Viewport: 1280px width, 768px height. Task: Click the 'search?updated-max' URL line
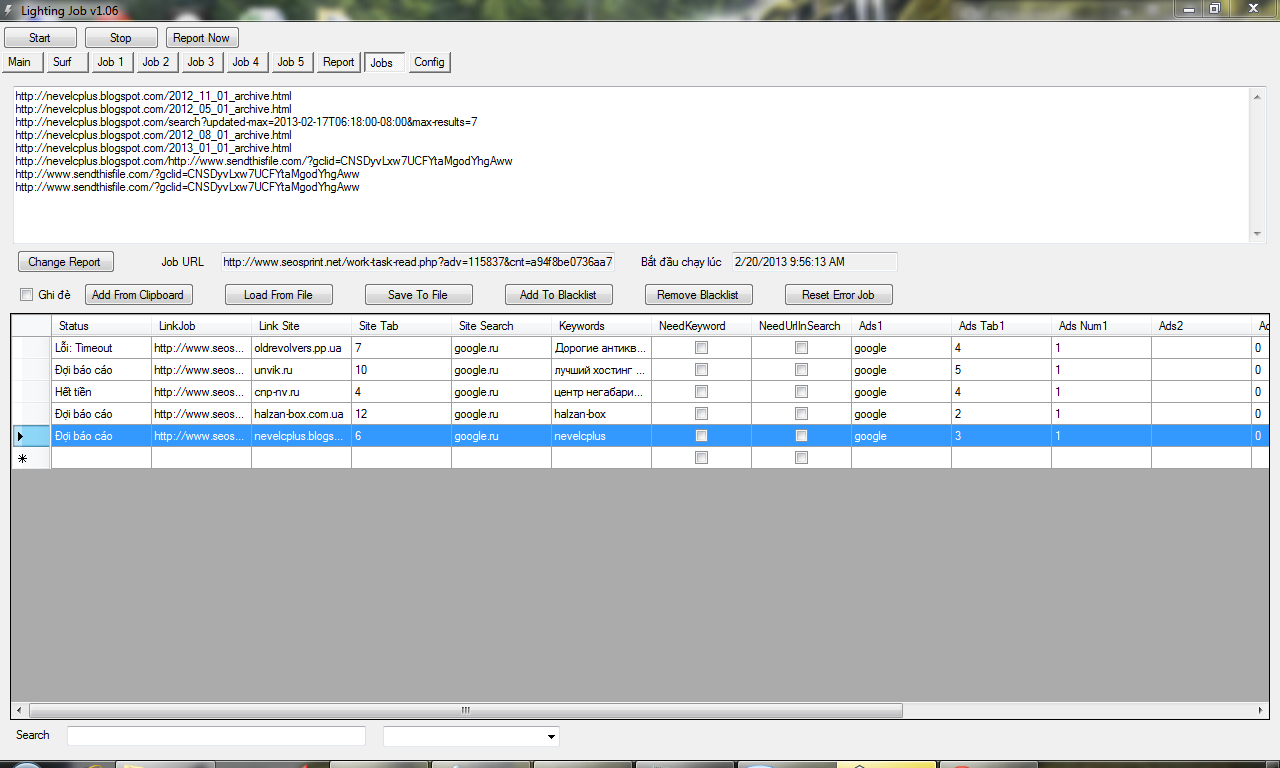[247, 122]
